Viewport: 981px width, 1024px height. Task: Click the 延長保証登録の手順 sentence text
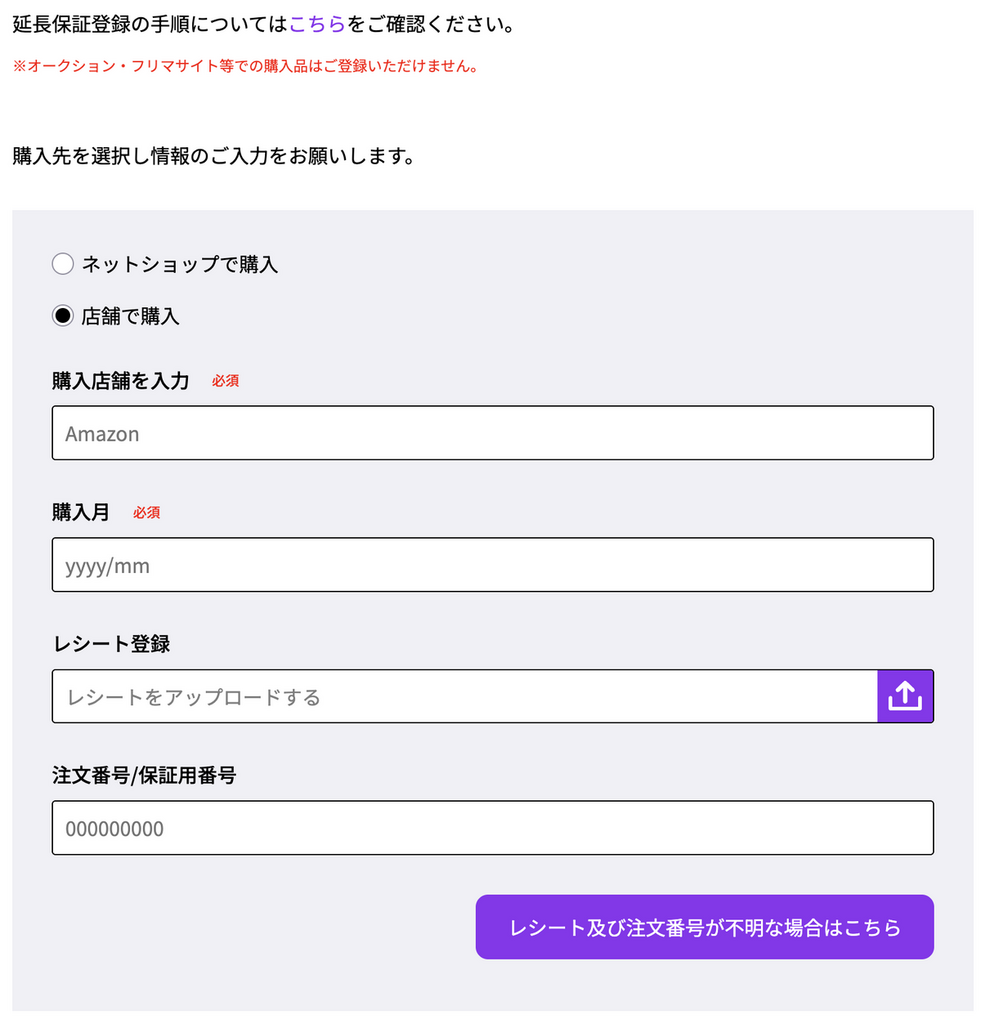click(x=150, y=24)
